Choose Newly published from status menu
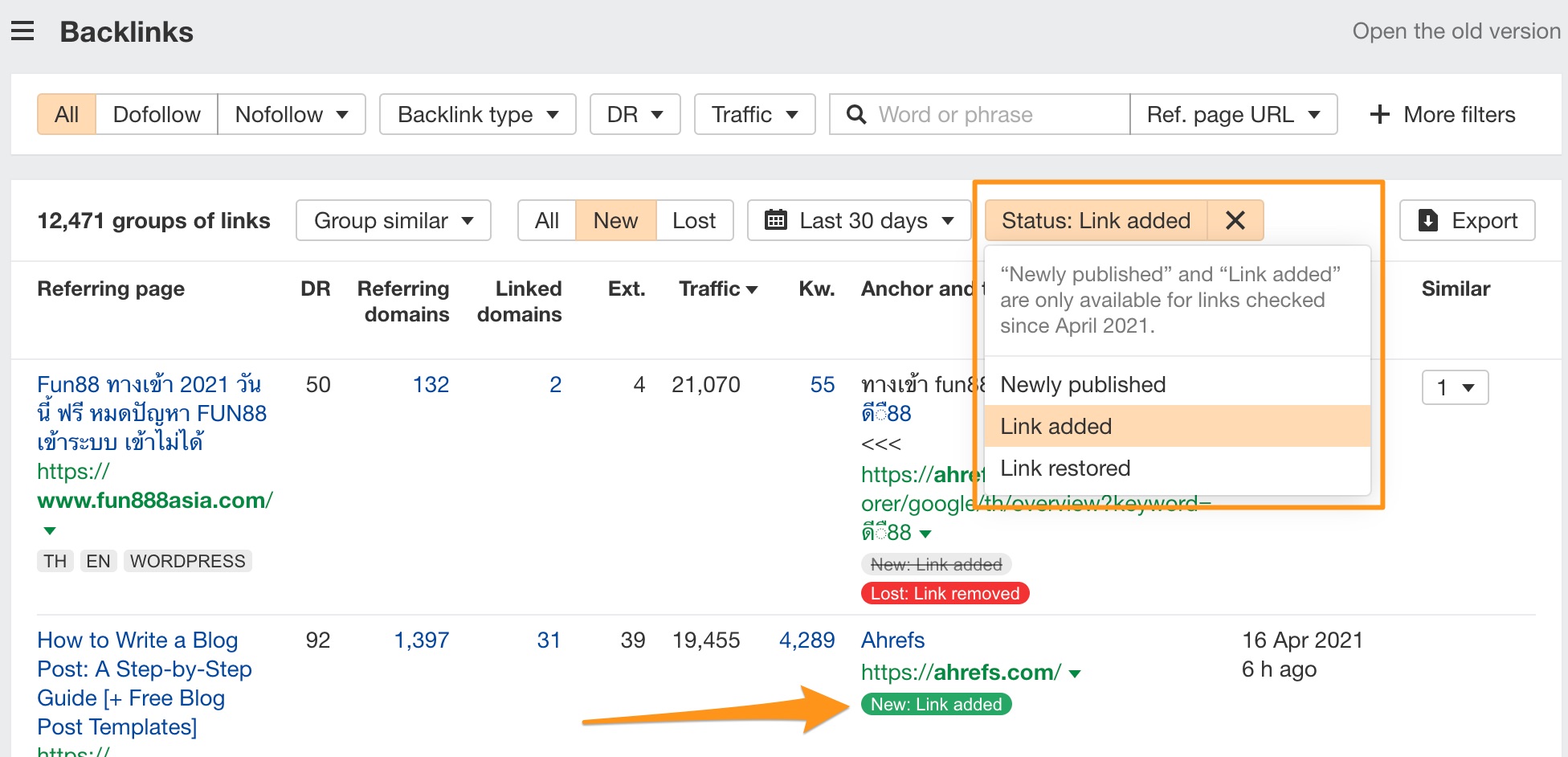1568x757 pixels. point(1082,385)
